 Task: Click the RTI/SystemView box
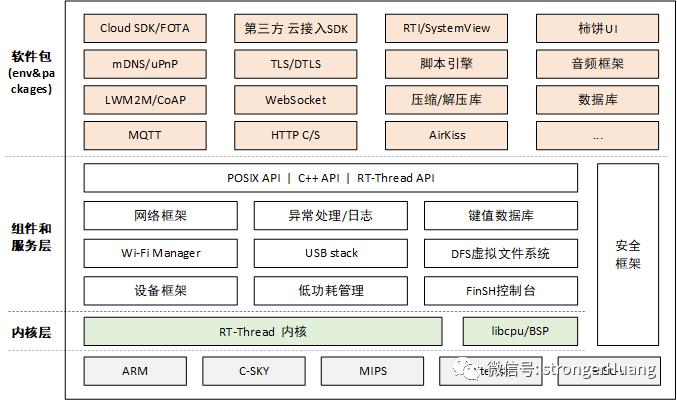pyautogui.click(x=446, y=29)
